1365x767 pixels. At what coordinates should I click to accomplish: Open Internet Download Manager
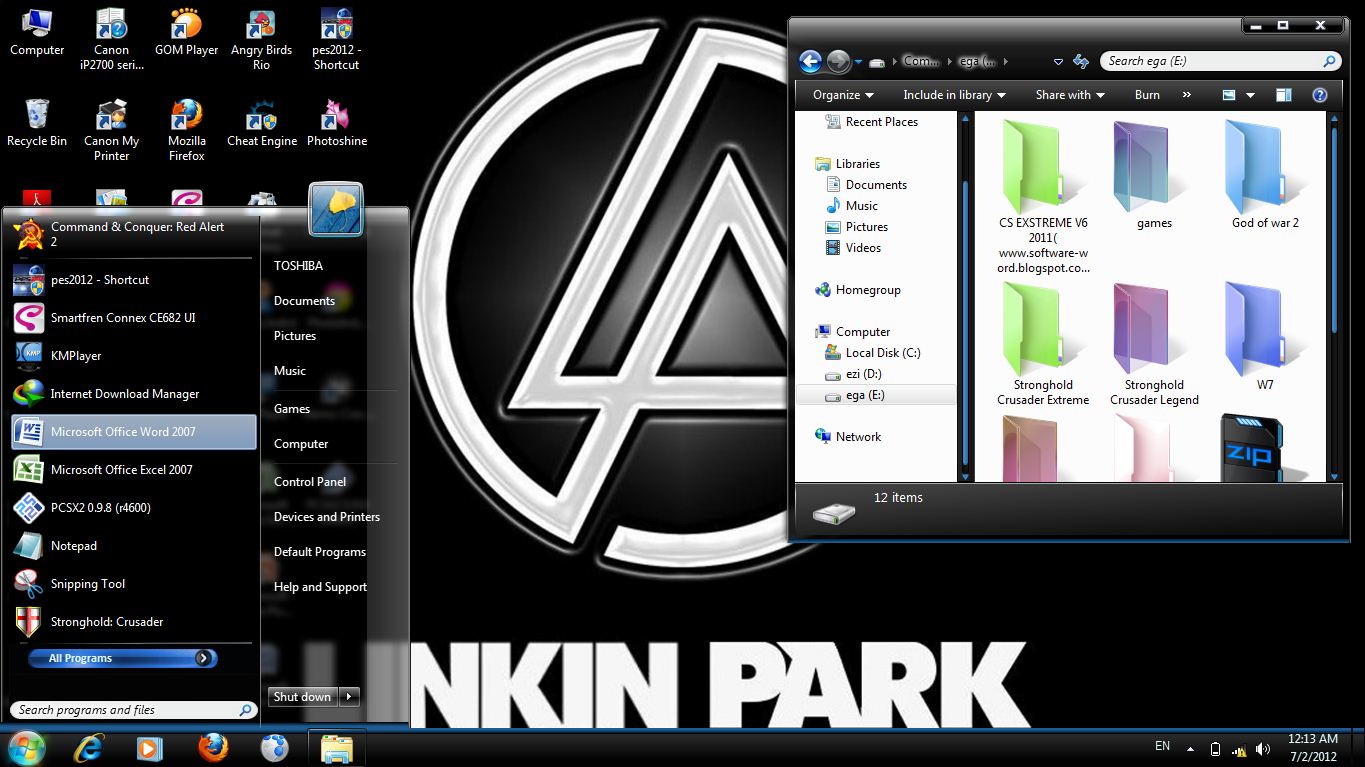[x=133, y=394]
